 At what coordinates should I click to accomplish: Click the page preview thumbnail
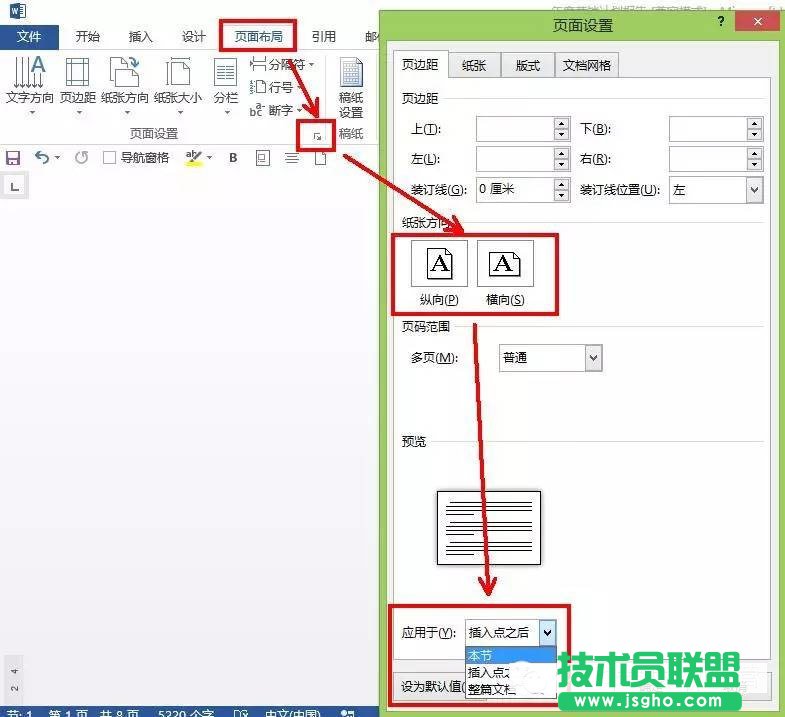tap(489, 528)
